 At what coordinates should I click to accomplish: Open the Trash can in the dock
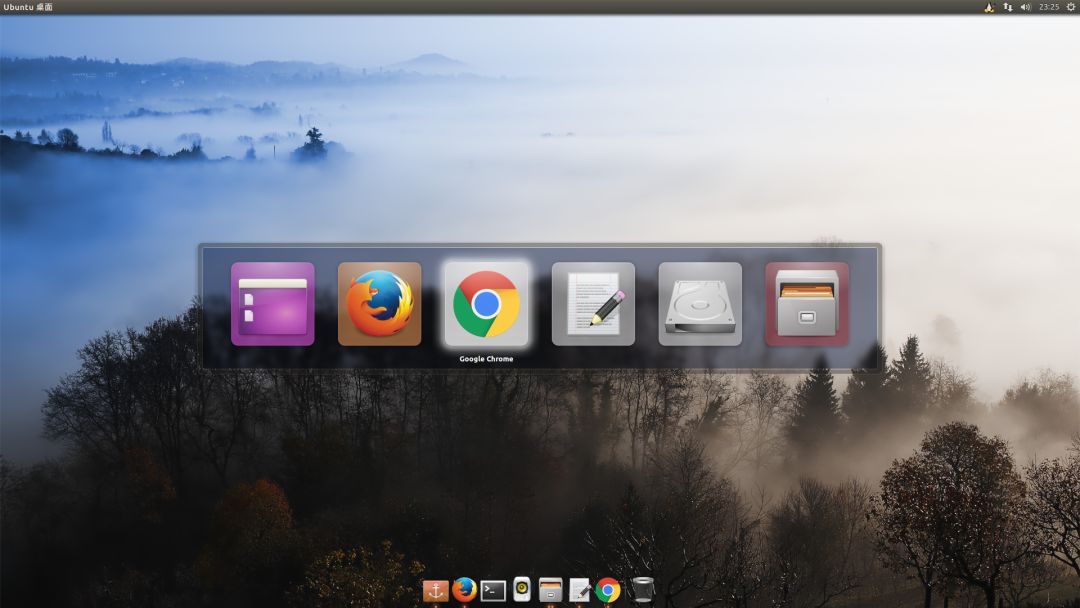[642, 589]
